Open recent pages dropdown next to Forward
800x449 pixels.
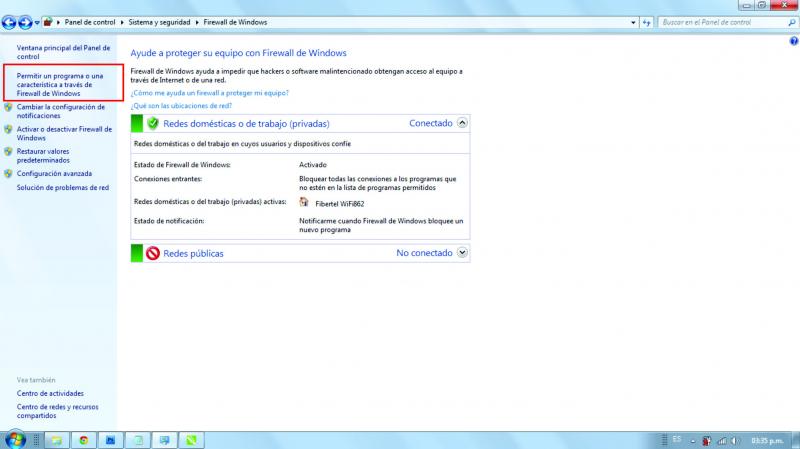point(37,23)
